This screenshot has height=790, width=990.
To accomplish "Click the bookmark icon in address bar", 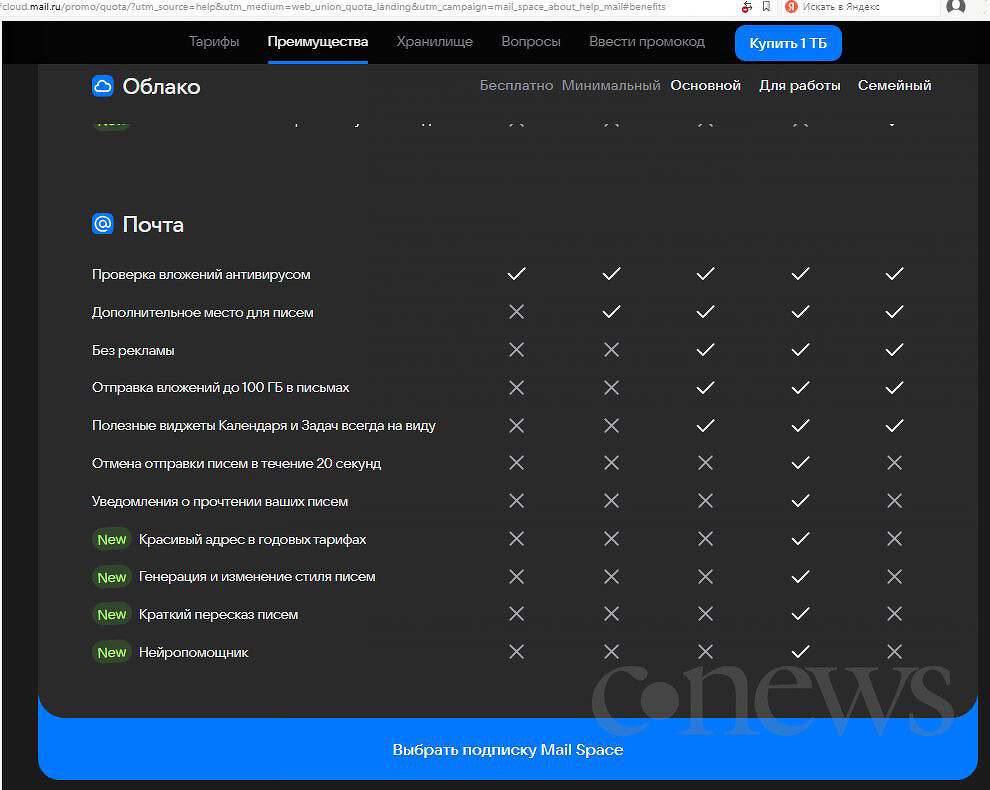I will 766,7.
